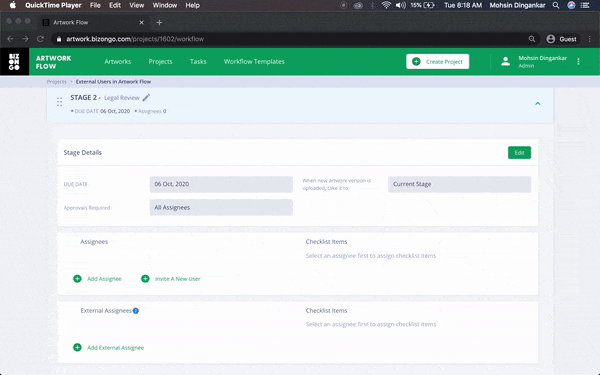Open the three-dot user options menu
This screenshot has width=600, height=375.
coord(578,62)
